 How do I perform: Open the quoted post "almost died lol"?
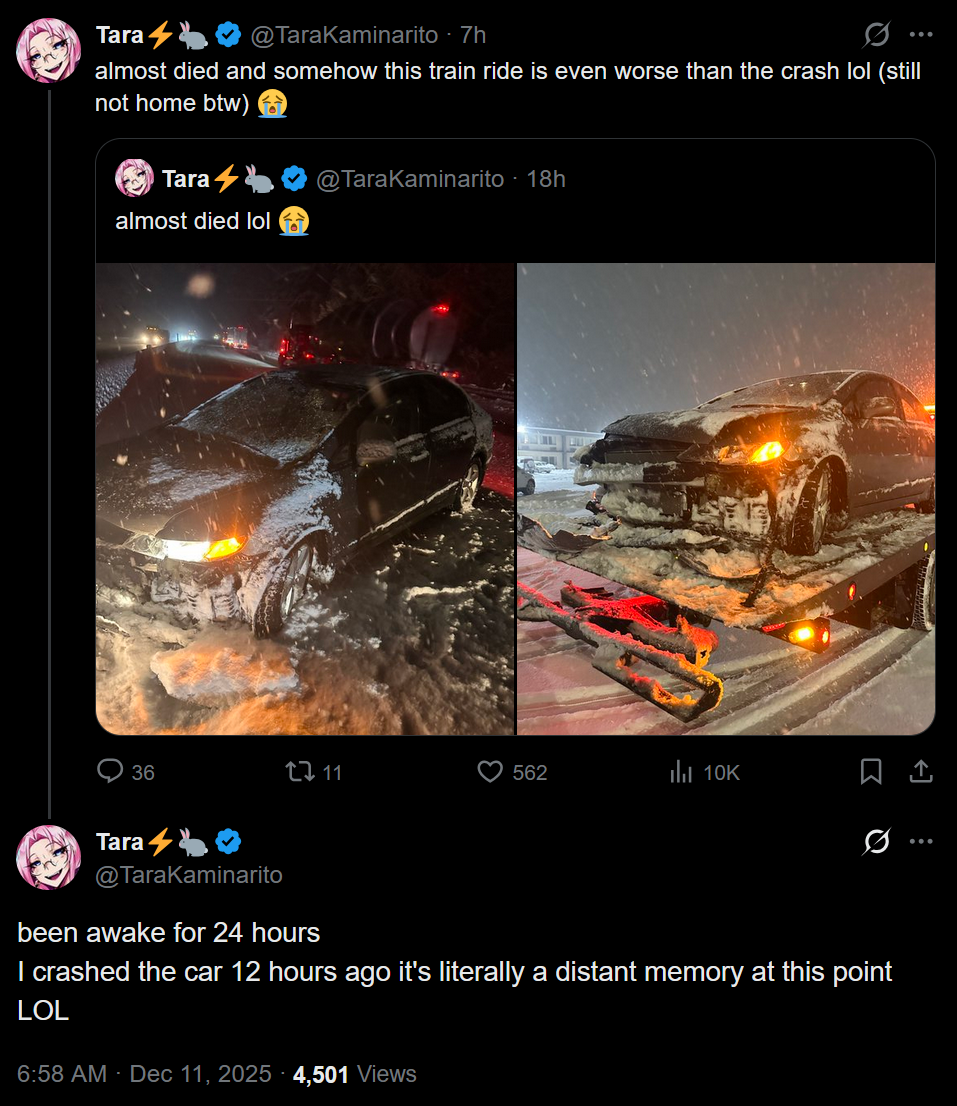click(x=515, y=201)
